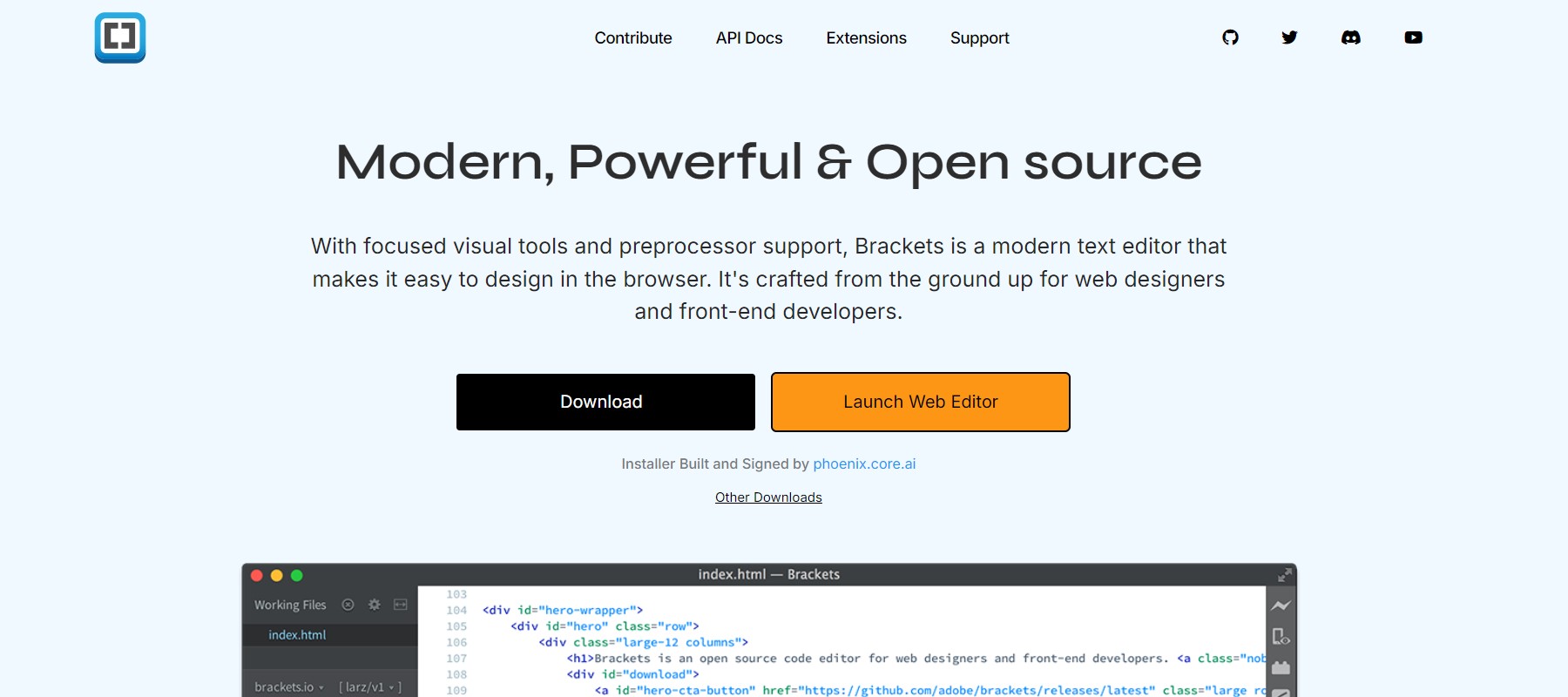Click the Live Preview lightning icon

pos(1281,606)
